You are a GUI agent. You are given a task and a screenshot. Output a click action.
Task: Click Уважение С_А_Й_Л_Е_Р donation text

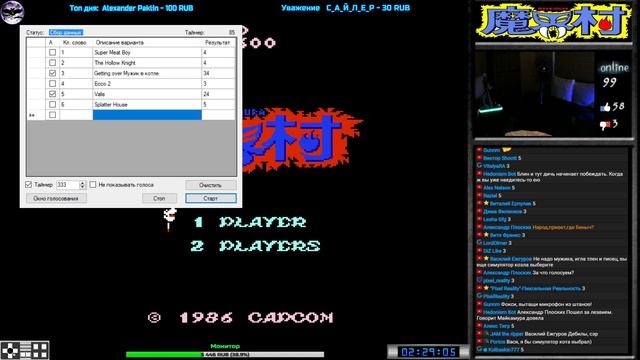point(346,8)
